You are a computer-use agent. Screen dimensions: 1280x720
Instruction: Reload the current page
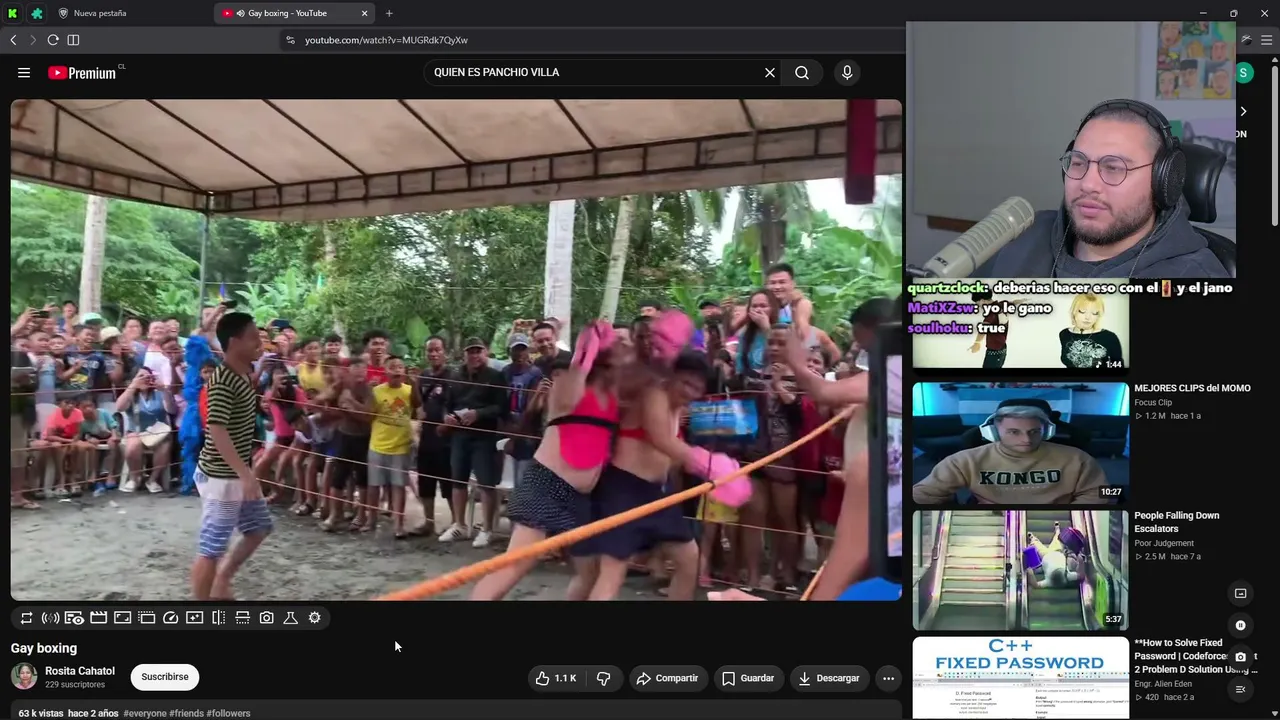(x=53, y=40)
